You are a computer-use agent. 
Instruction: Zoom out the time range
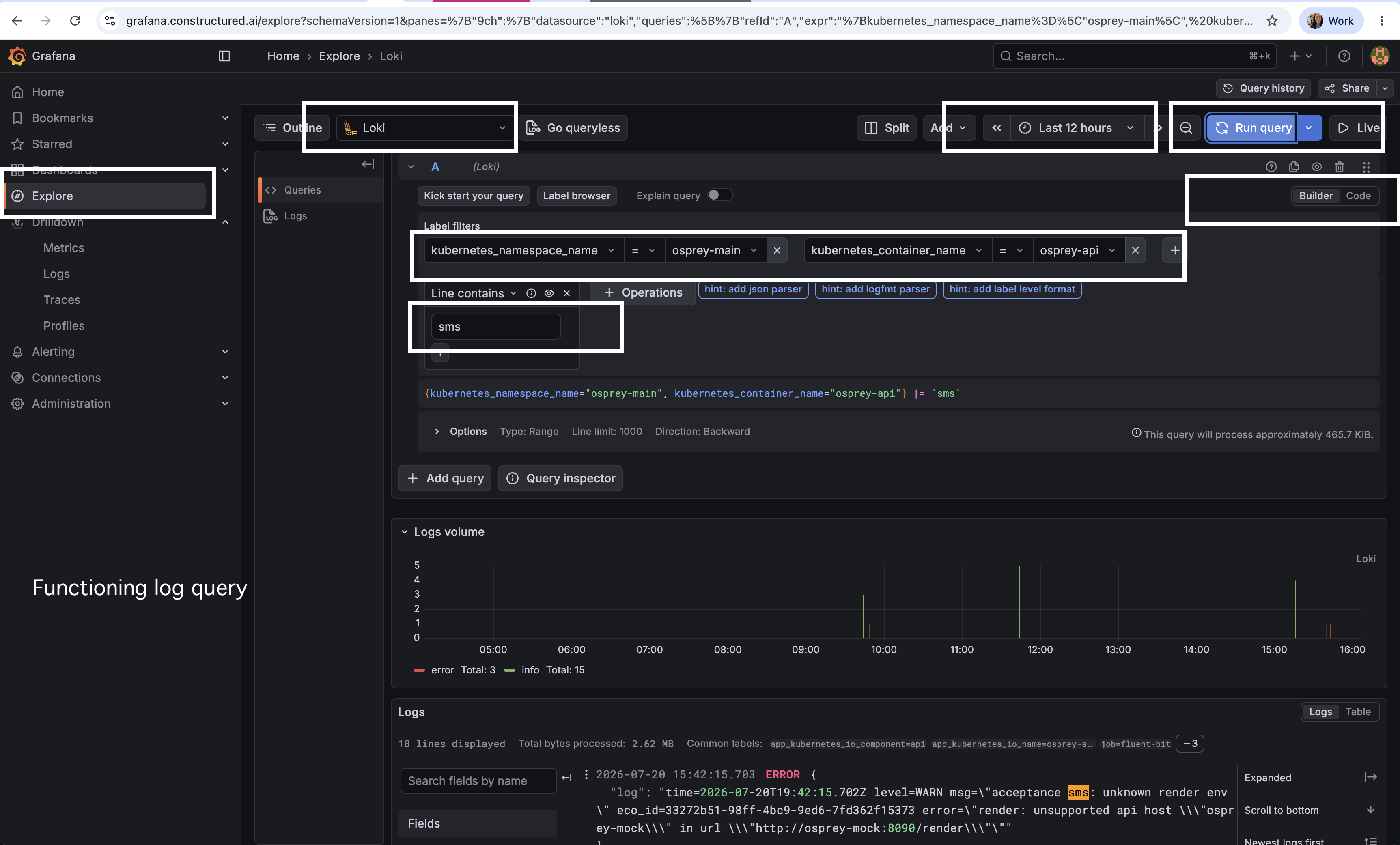[x=1186, y=128]
